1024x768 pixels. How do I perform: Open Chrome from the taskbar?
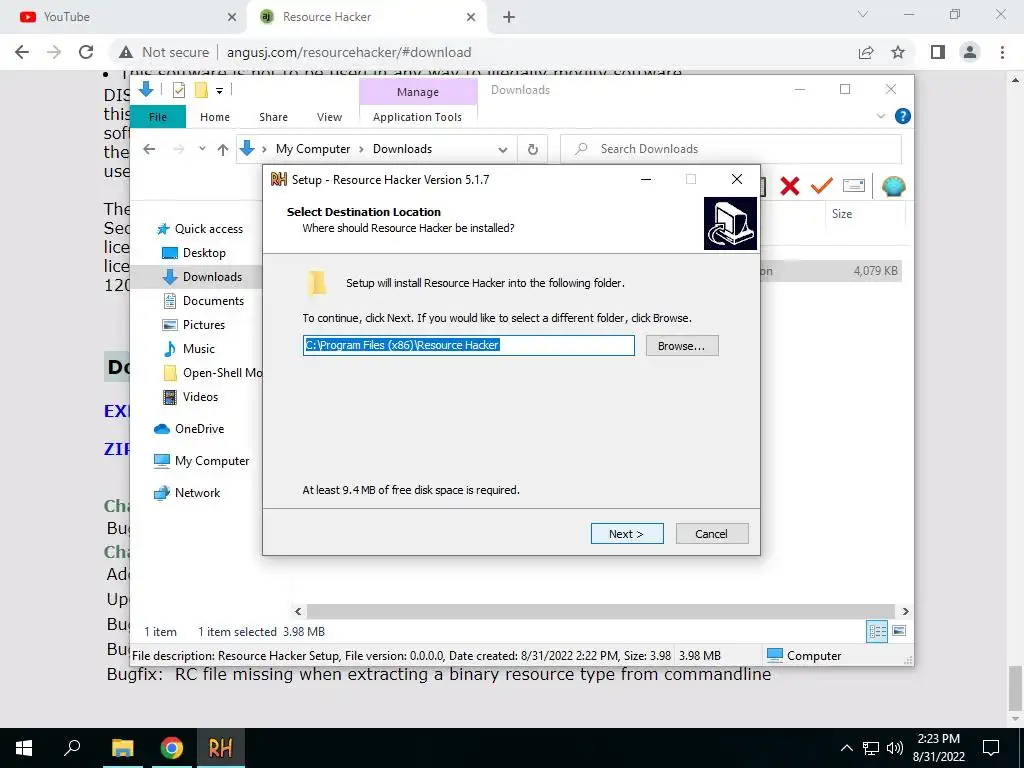(x=172, y=748)
